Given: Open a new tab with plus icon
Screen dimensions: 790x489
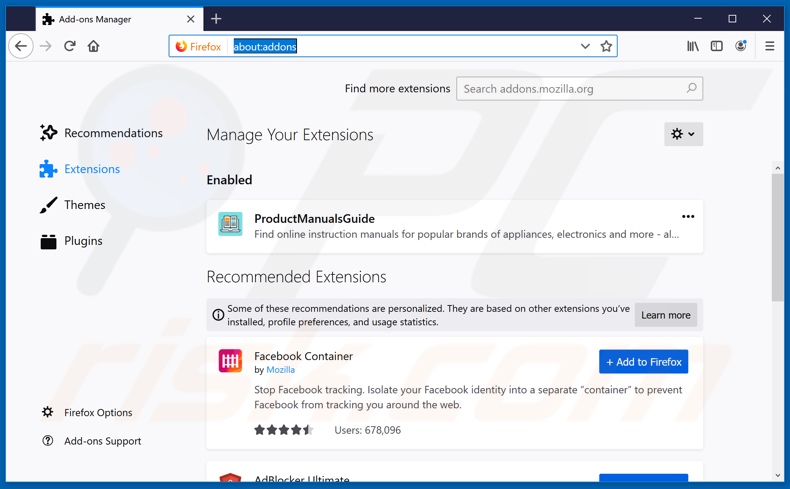Looking at the screenshot, I should click(216, 19).
